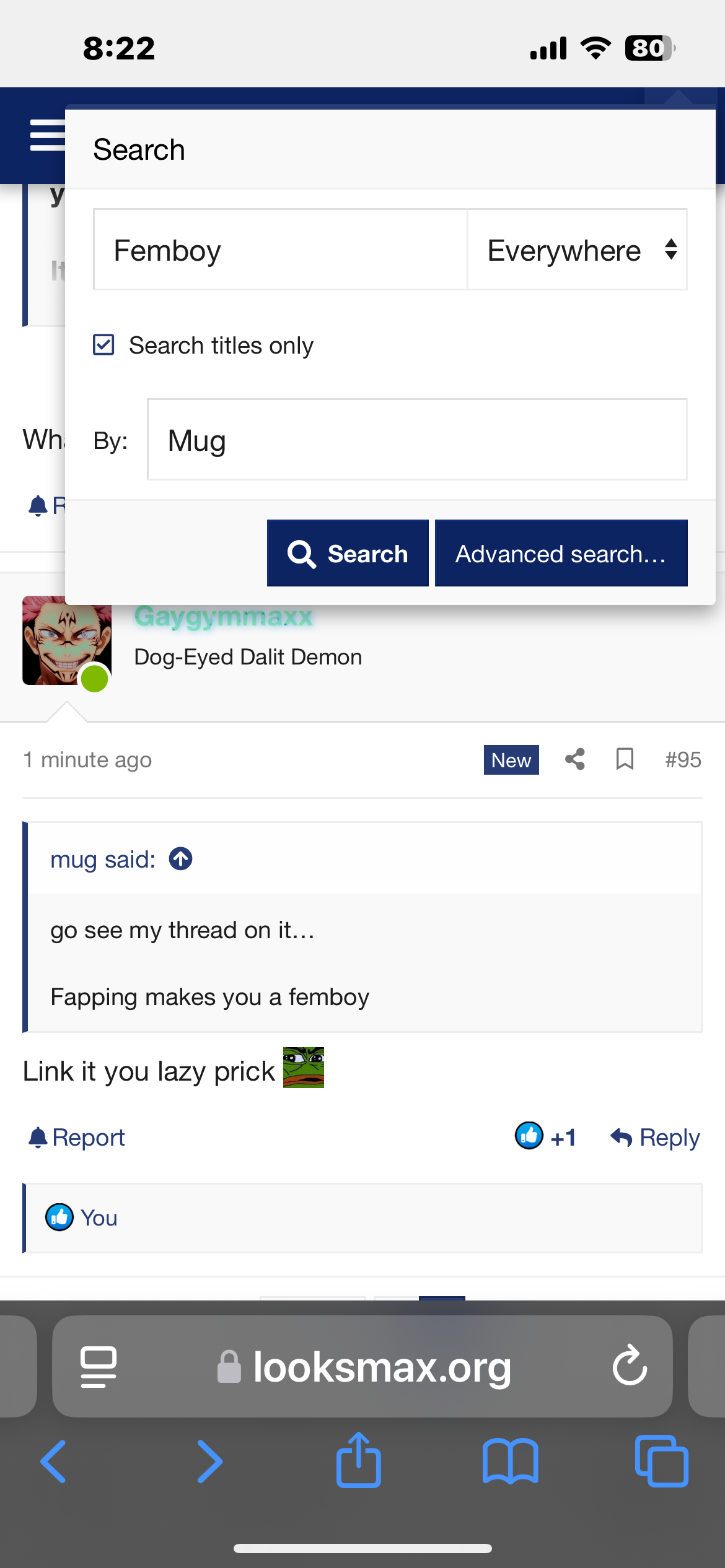
Task: Focus the By member name field
Action: [416, 440]
